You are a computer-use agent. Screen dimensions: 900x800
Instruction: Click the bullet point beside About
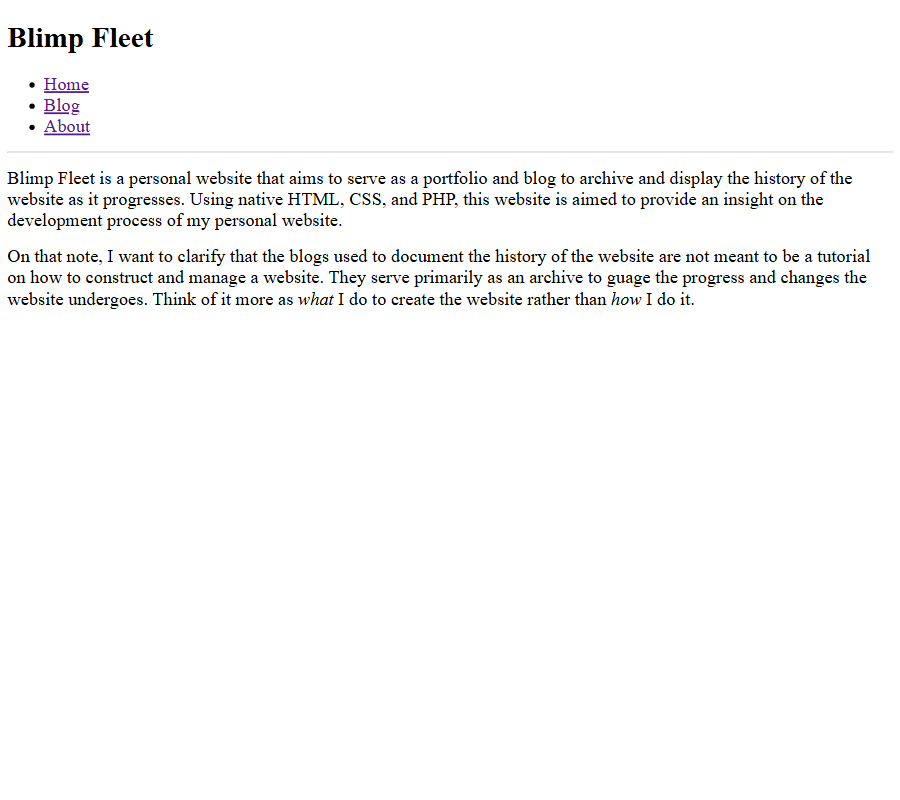click(x=34, y=128)
